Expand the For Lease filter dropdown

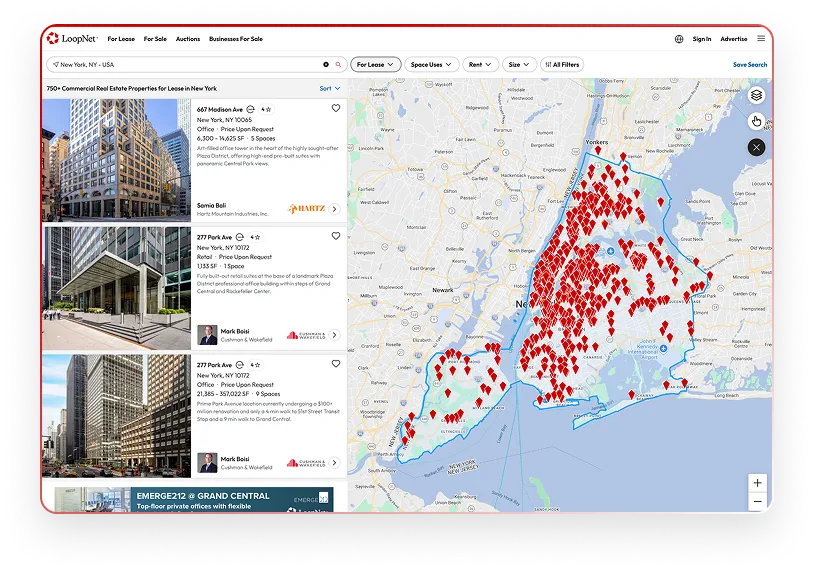coord(375,64)
